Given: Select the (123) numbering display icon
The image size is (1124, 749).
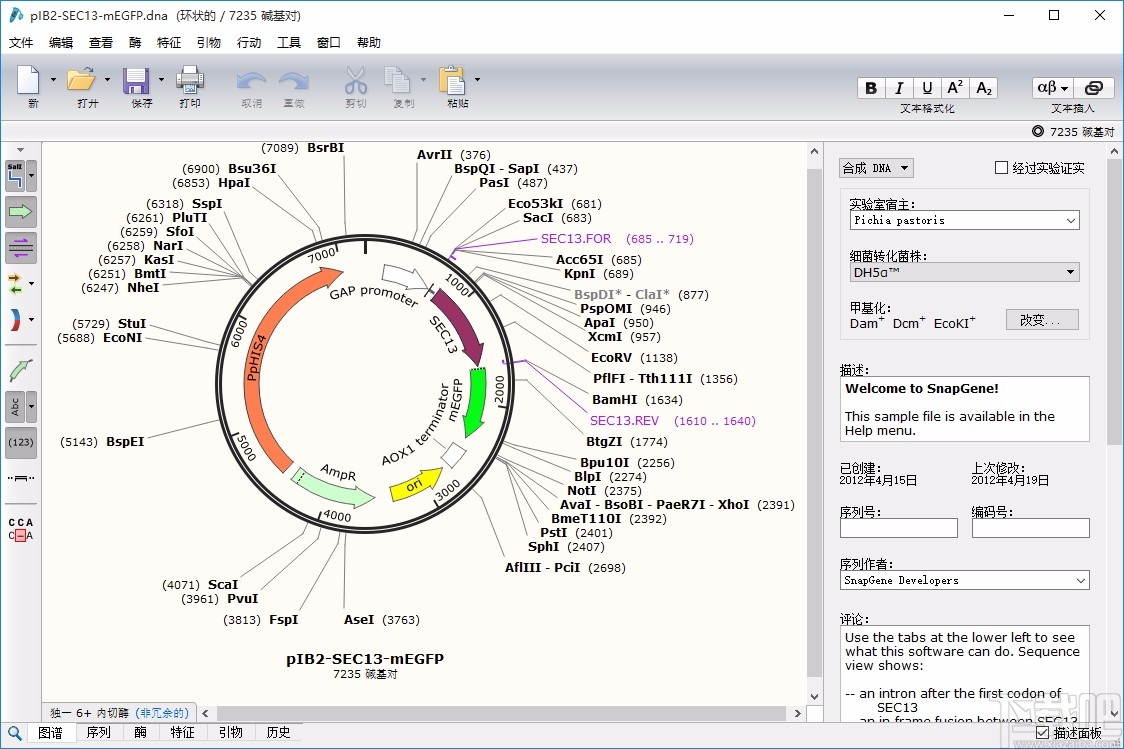Looking at the screenshot, I should (20, 442).
